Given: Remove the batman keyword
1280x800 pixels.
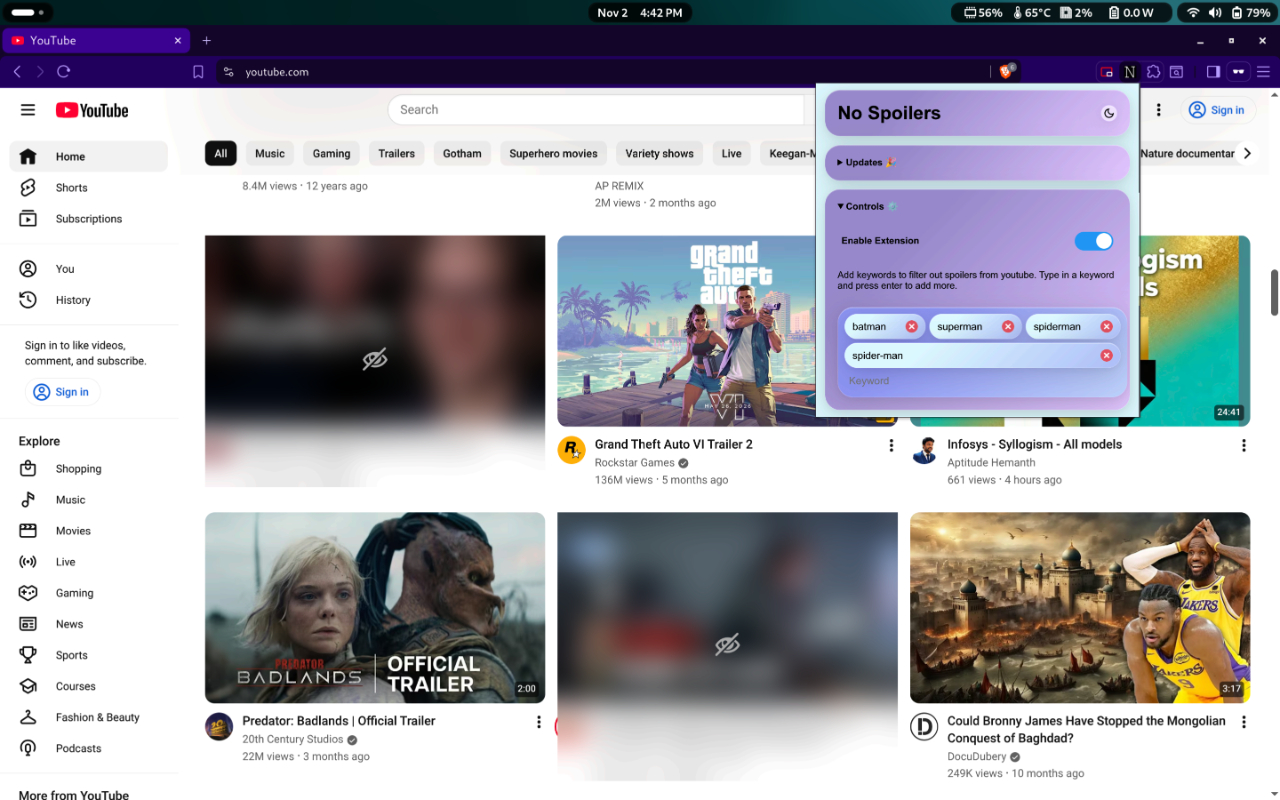Looking at the screenshot, I should tap(911, 327).
